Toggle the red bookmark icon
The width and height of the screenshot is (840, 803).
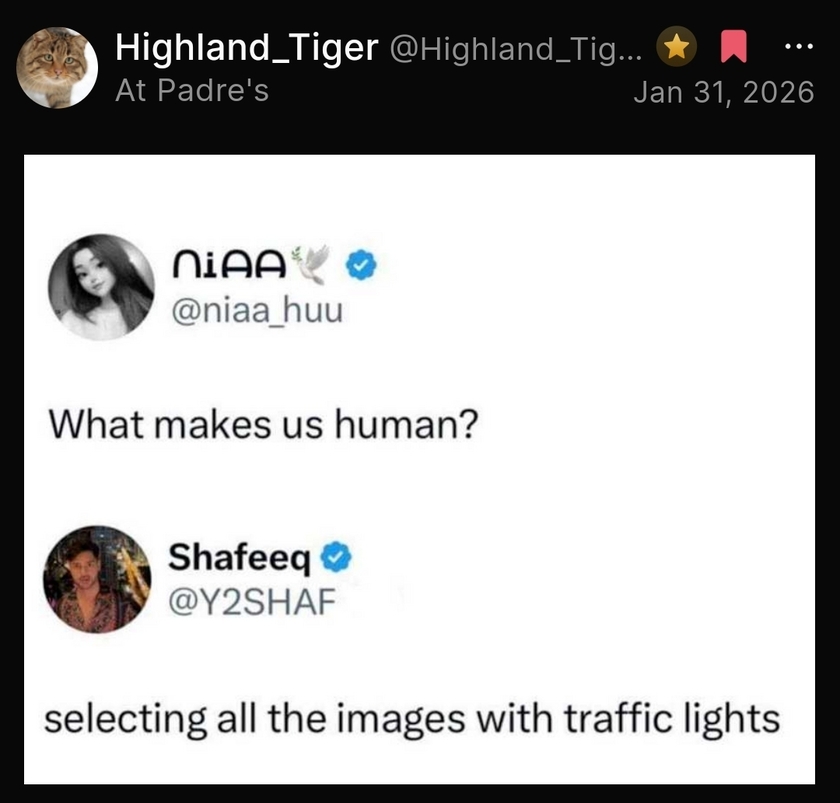tap(733, 47)
